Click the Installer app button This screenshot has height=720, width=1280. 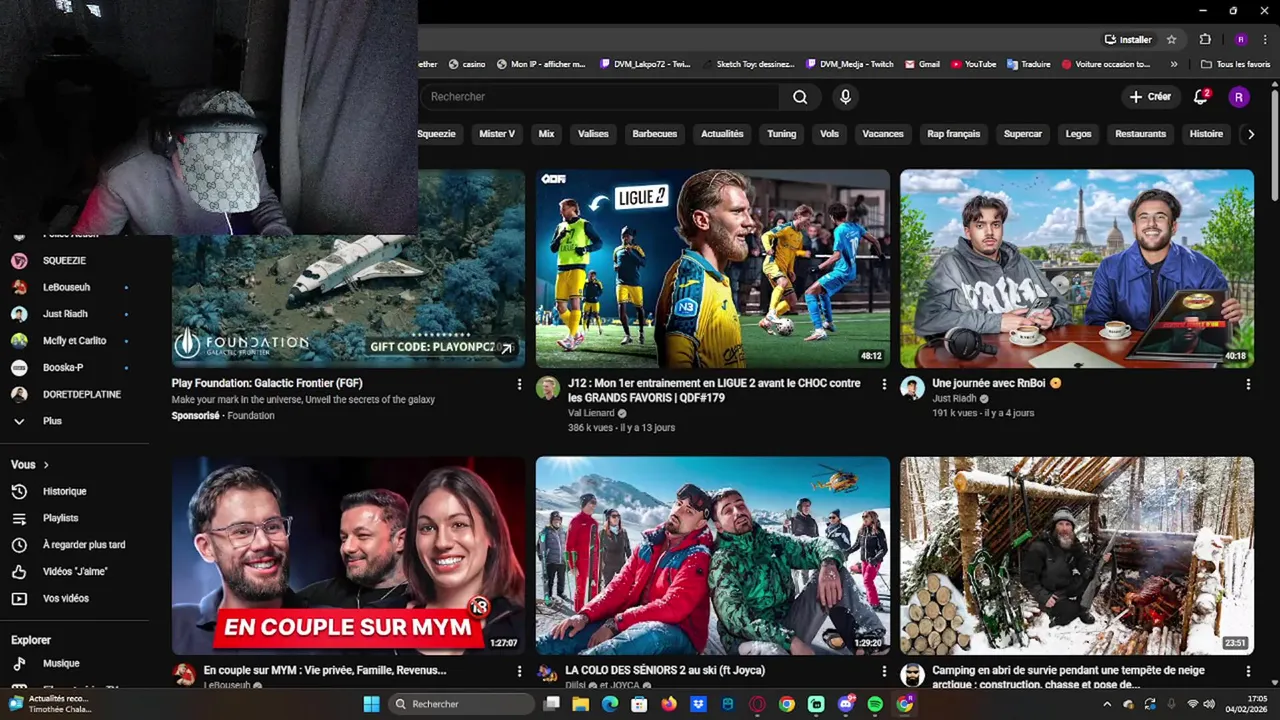(x=1128, y=40)
